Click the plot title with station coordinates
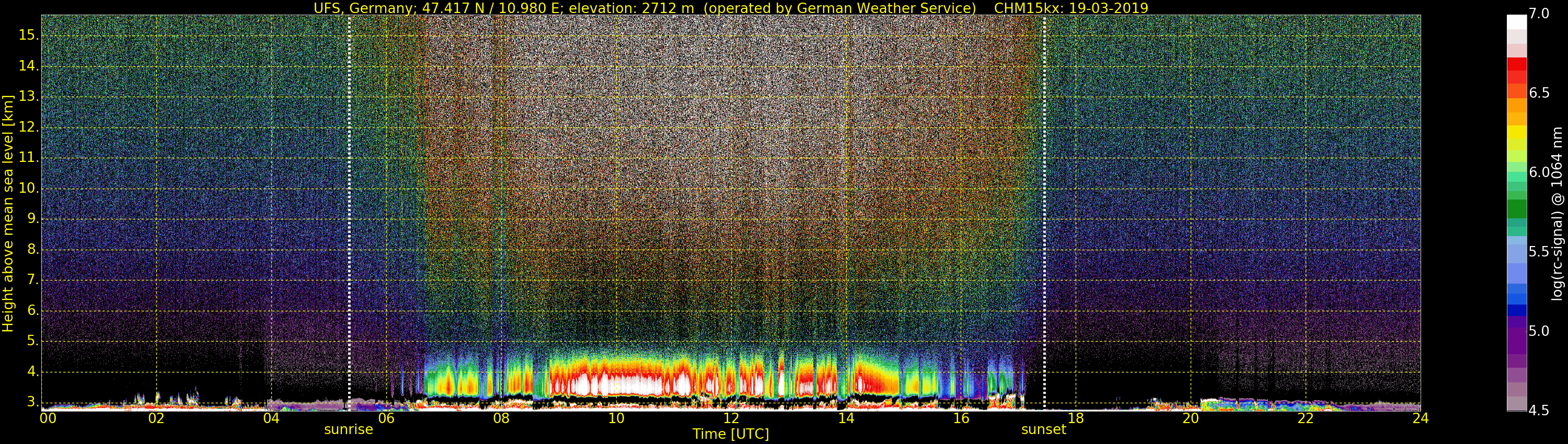1568x444 pixels. pos(644,8)
